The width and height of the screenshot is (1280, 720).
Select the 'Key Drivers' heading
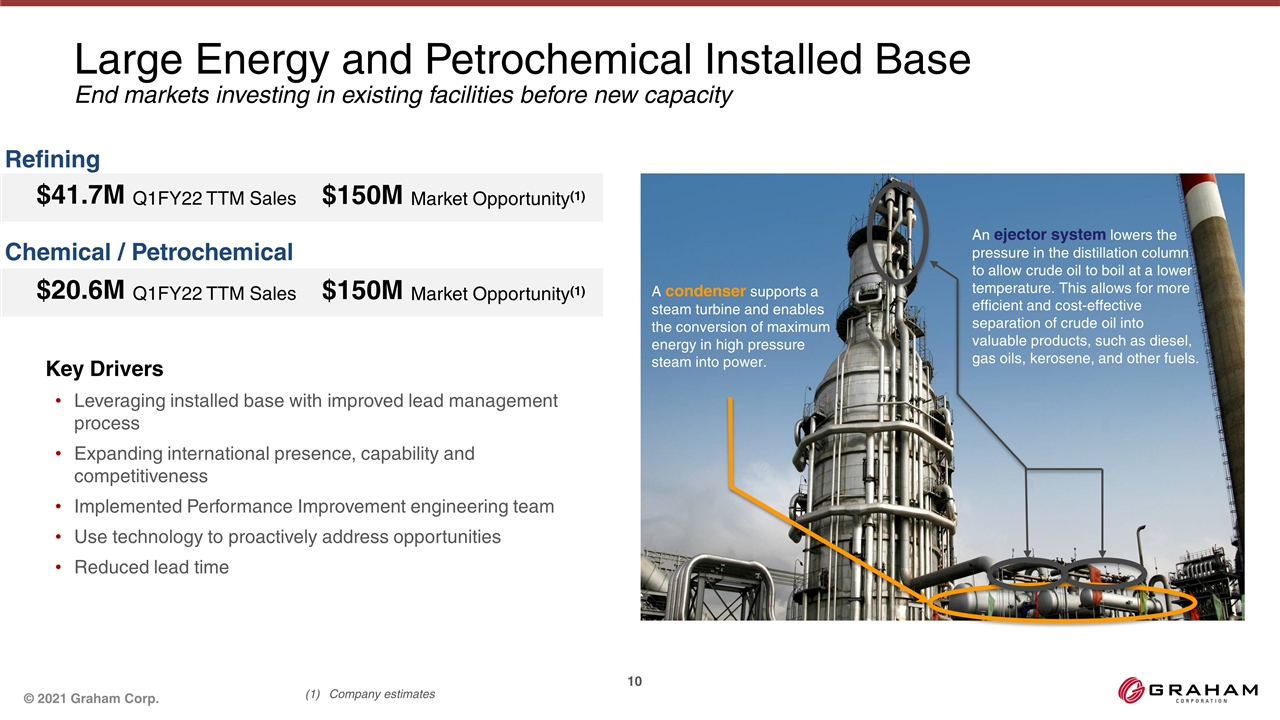click(x=104, y=369)
